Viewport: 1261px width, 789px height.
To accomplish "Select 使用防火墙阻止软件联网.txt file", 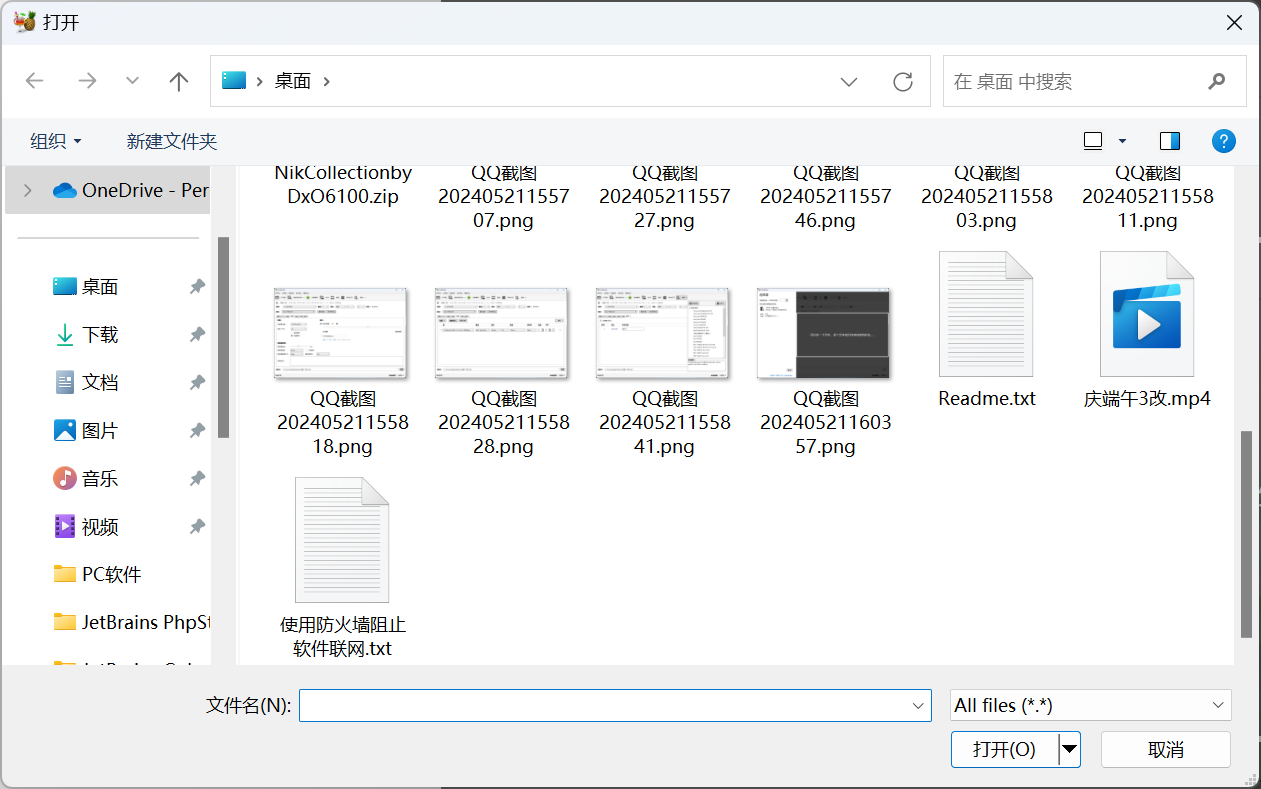I will 342,540.
